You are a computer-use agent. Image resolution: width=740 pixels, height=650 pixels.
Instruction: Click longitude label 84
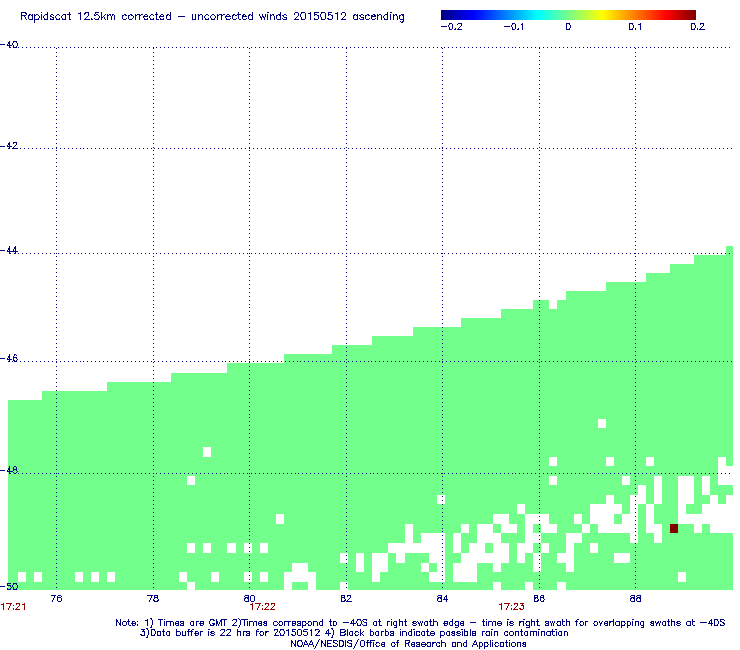[442, 599]
